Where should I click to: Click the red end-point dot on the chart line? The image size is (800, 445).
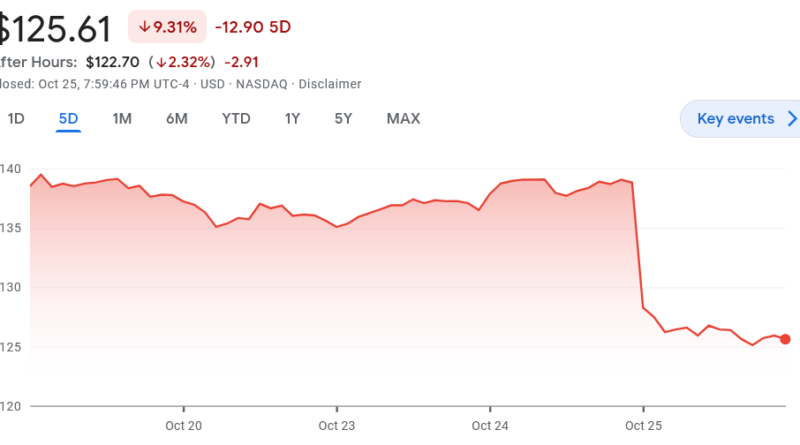click(785, 339)
